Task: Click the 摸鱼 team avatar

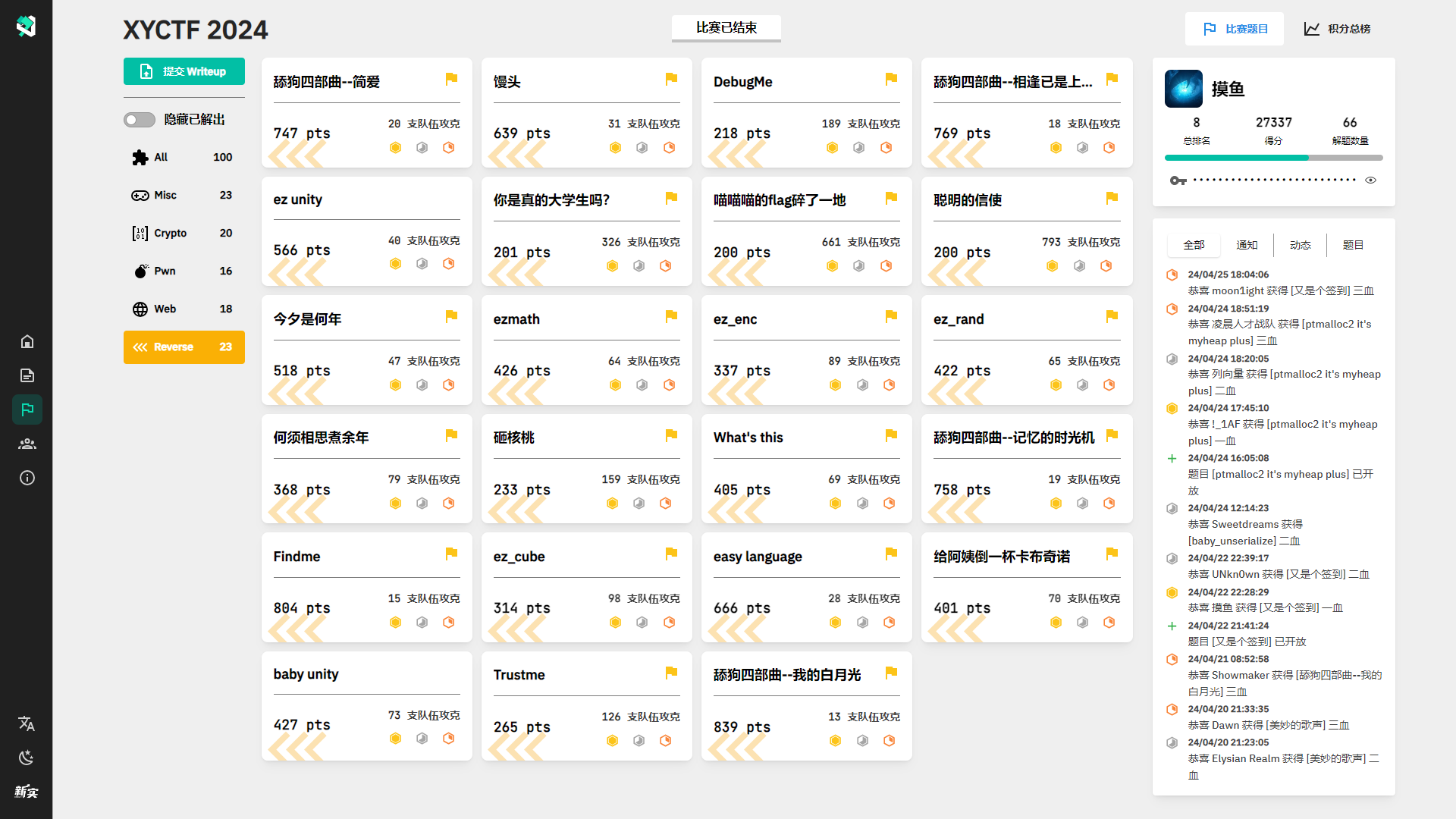Action: [1183, 89]
